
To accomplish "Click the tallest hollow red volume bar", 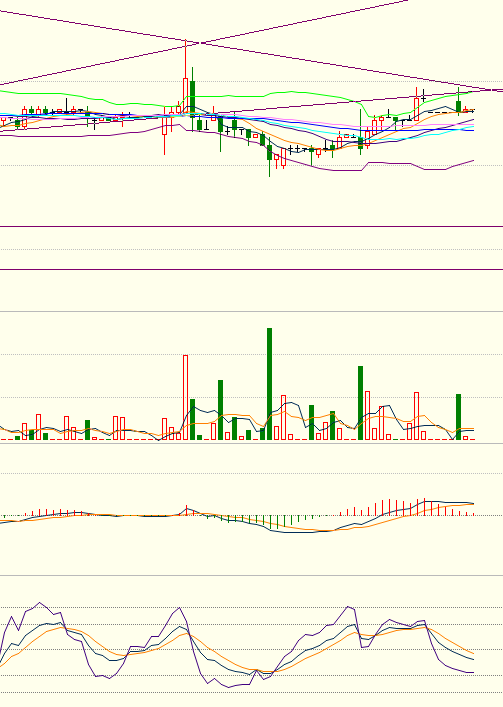I will point(185,397).
